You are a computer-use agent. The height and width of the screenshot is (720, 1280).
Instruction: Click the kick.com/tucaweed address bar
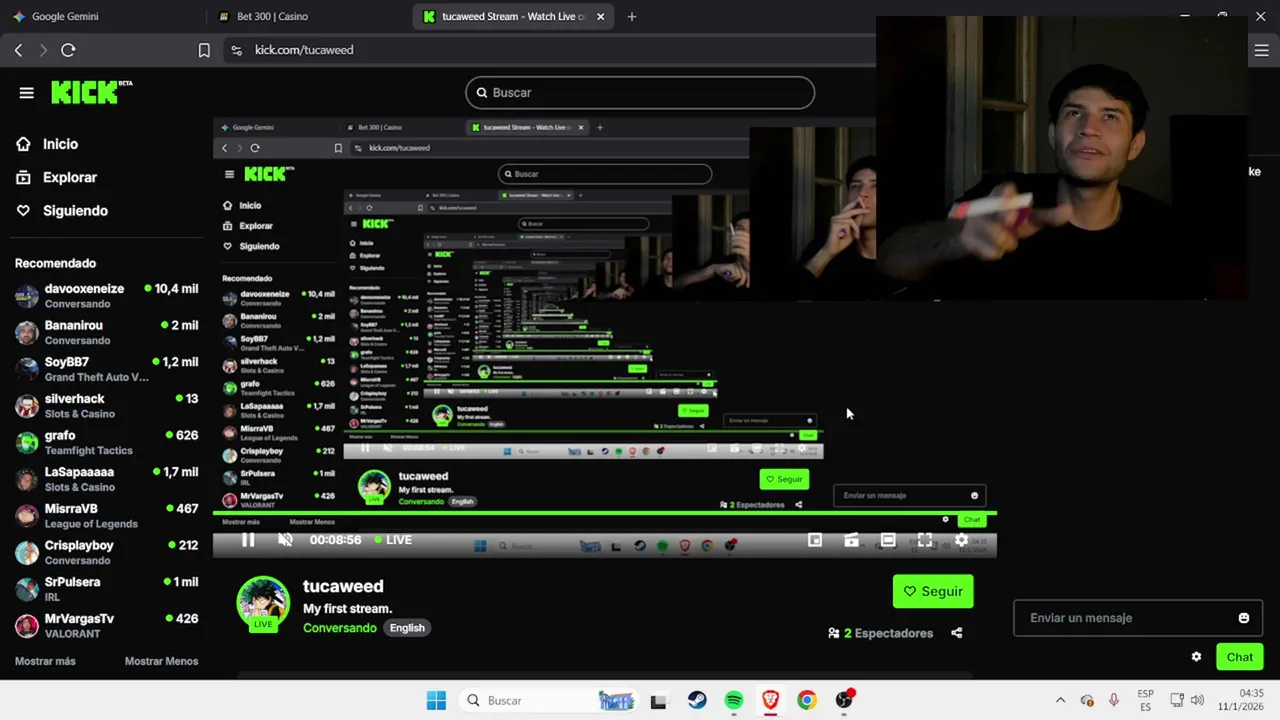tap(304, 50)
